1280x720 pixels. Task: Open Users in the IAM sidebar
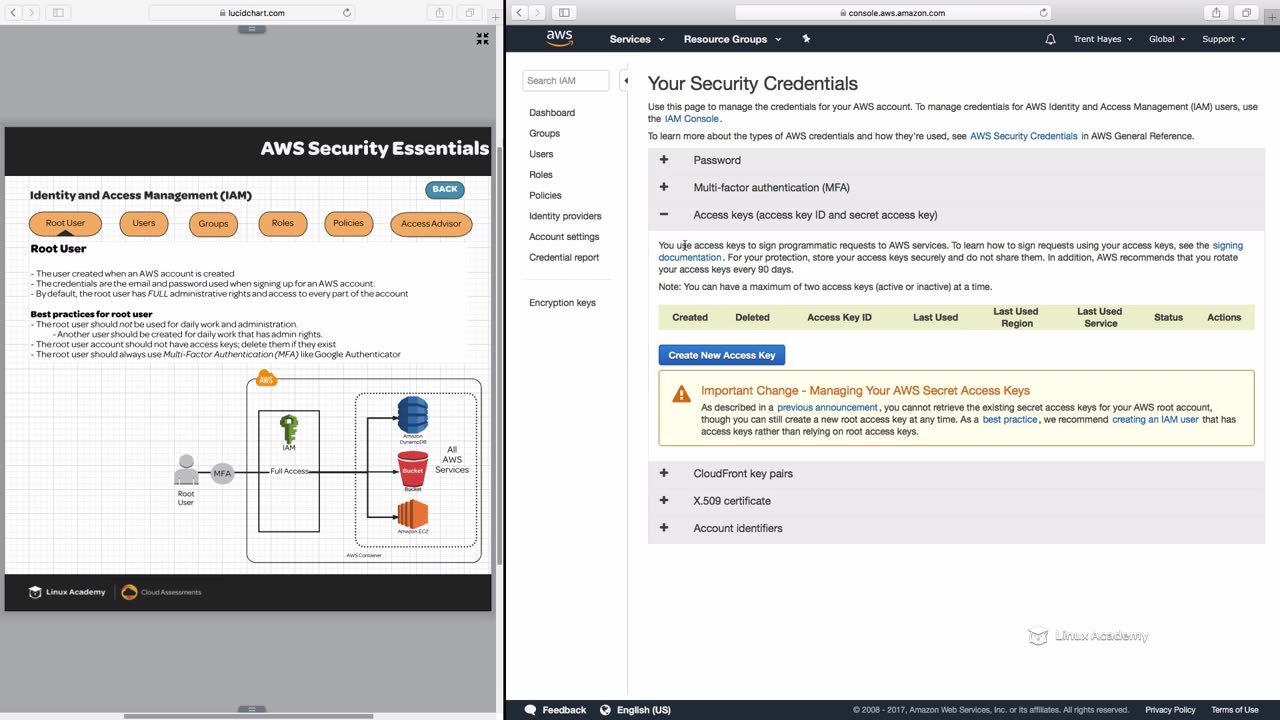[541, 154]
